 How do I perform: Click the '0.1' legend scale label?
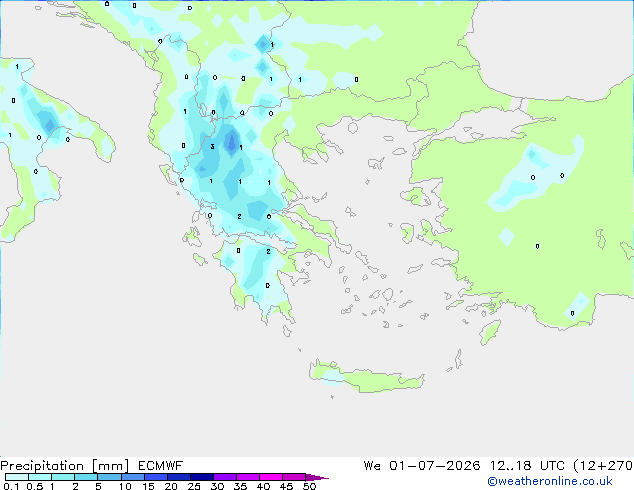[x=11, y=486]
